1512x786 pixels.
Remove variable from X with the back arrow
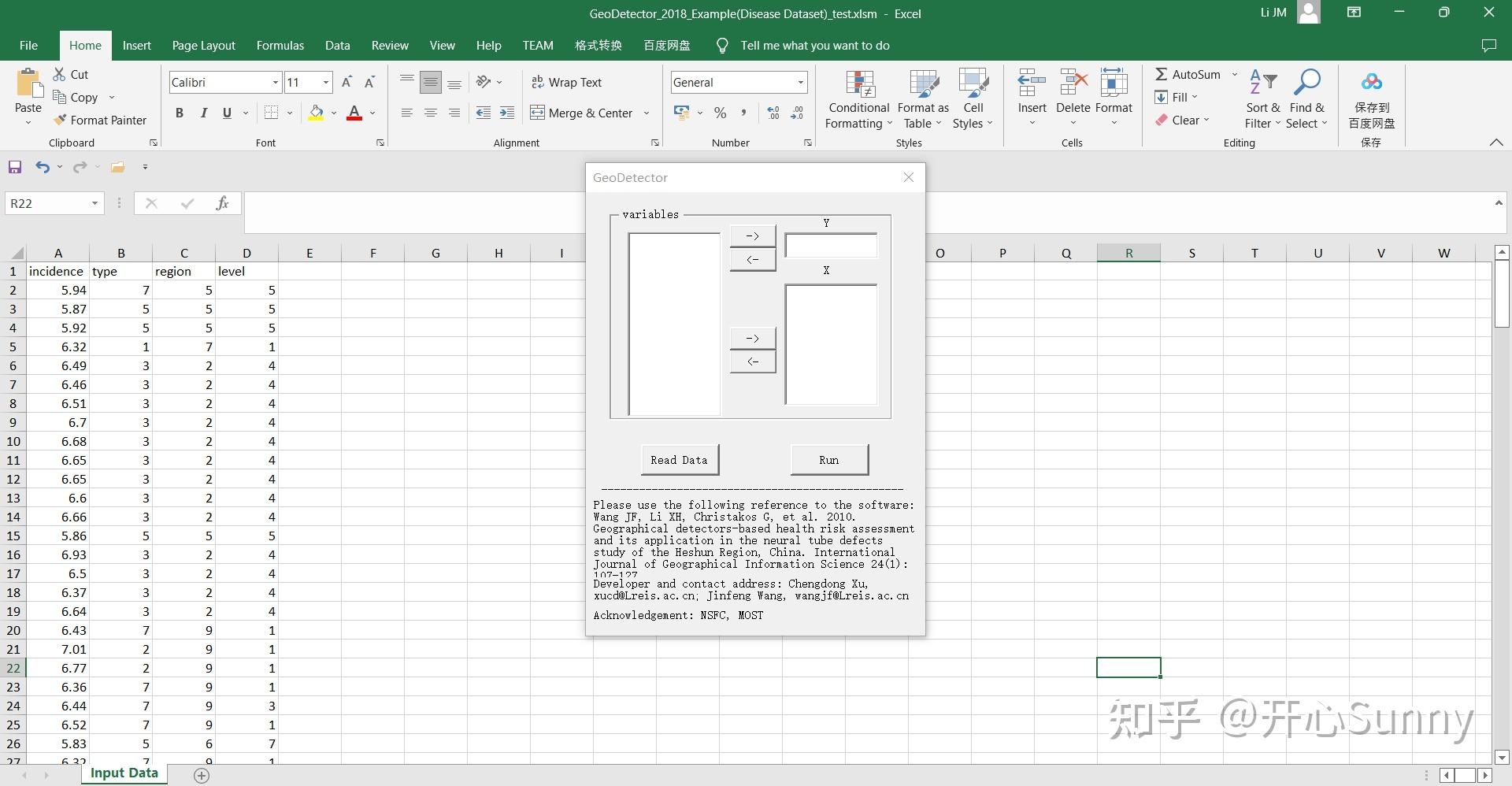752,361
